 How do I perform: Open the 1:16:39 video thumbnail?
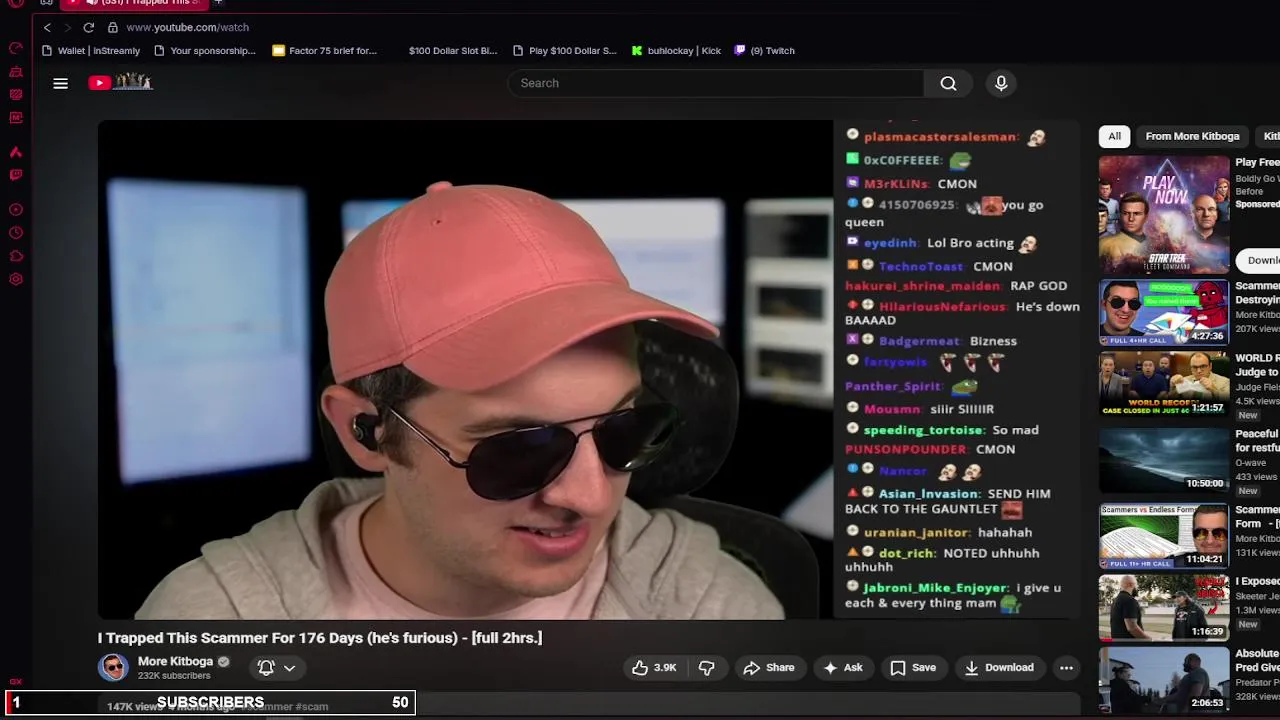coord(1164,608)
